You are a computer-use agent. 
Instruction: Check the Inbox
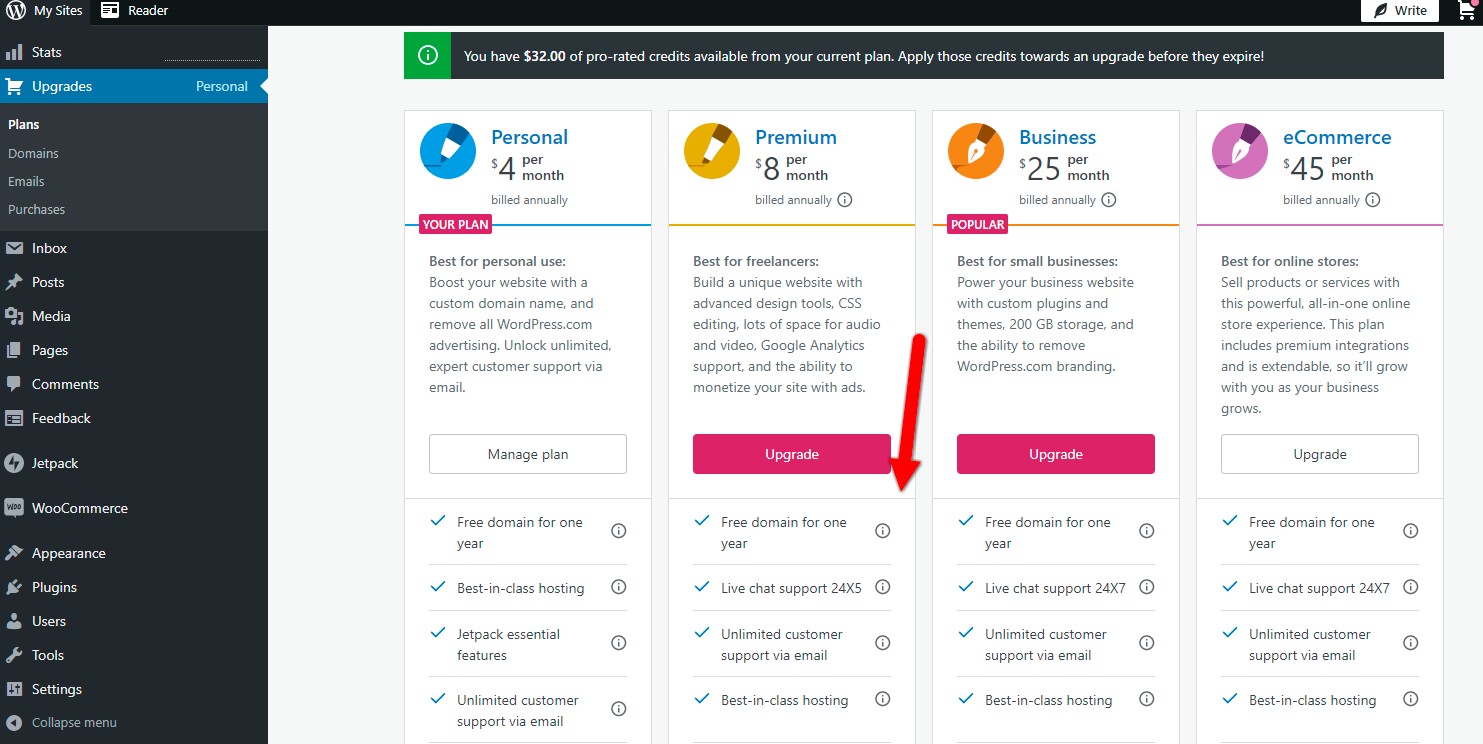pos(47,247)
